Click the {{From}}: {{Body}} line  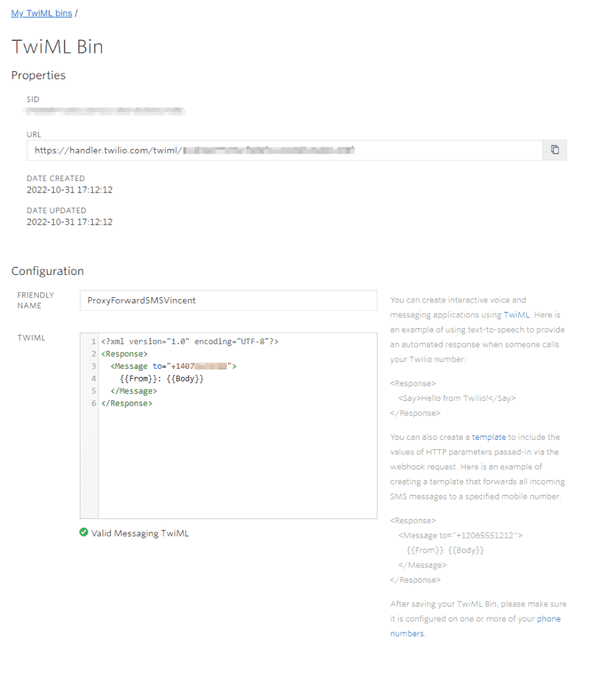[162, 379]
